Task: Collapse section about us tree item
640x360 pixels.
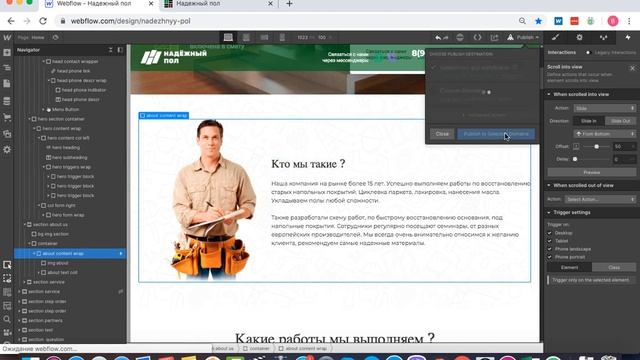Action: pyautogui.click(x=24, y=224)
